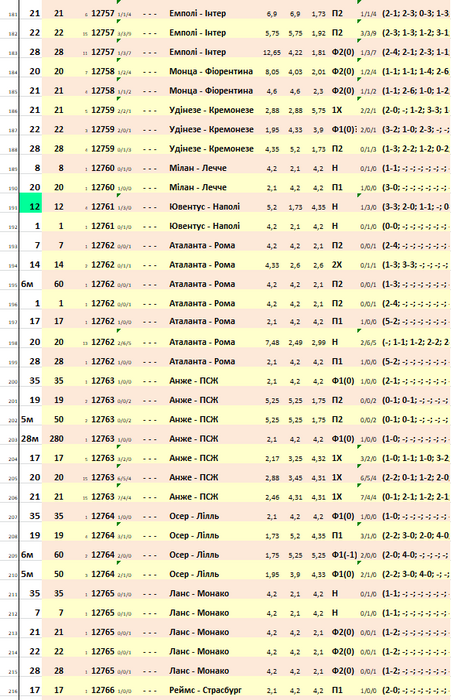Click the coefficient cell '12,65'
Image resolution: width=451 pixels, height=700 pixels.
(x=272, y=52)
